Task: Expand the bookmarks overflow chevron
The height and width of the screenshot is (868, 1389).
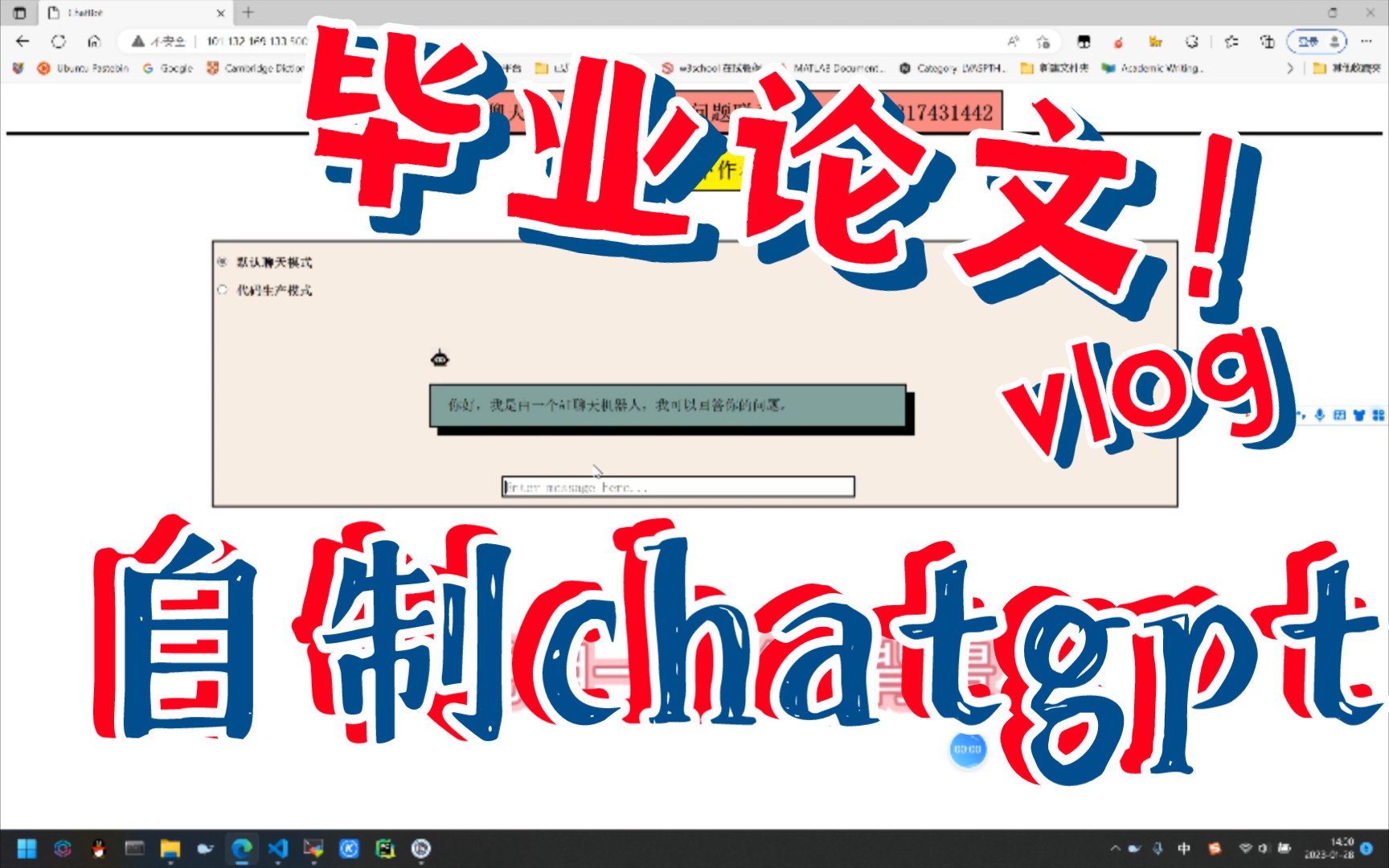Action: pos(1290,68)
